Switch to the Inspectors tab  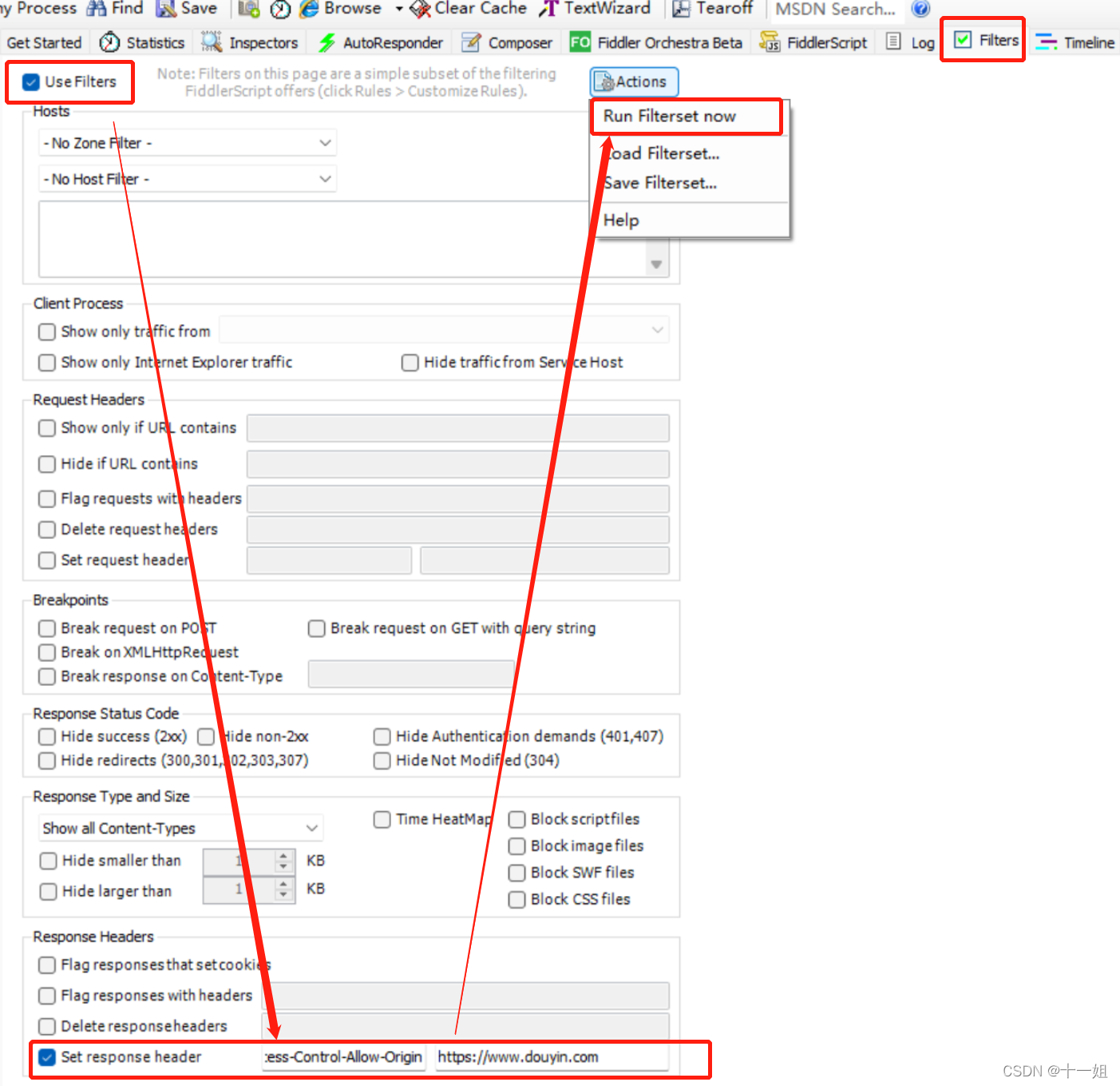(251, 42)
